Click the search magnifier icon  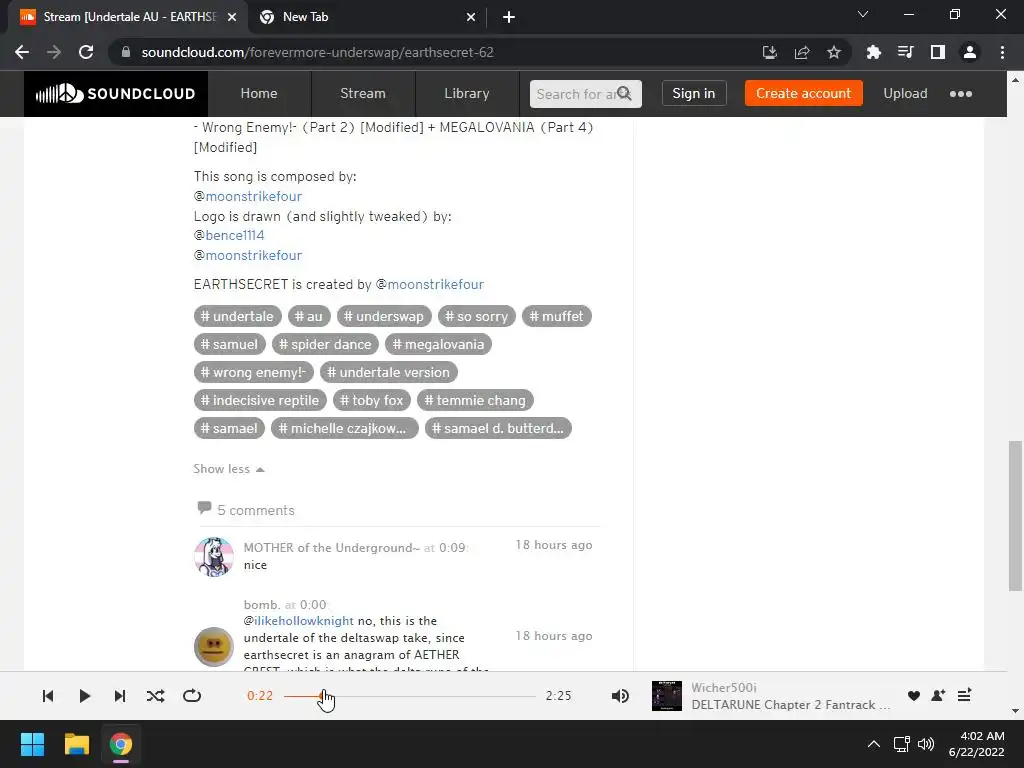pyautogui.click(x=624, y=93)
